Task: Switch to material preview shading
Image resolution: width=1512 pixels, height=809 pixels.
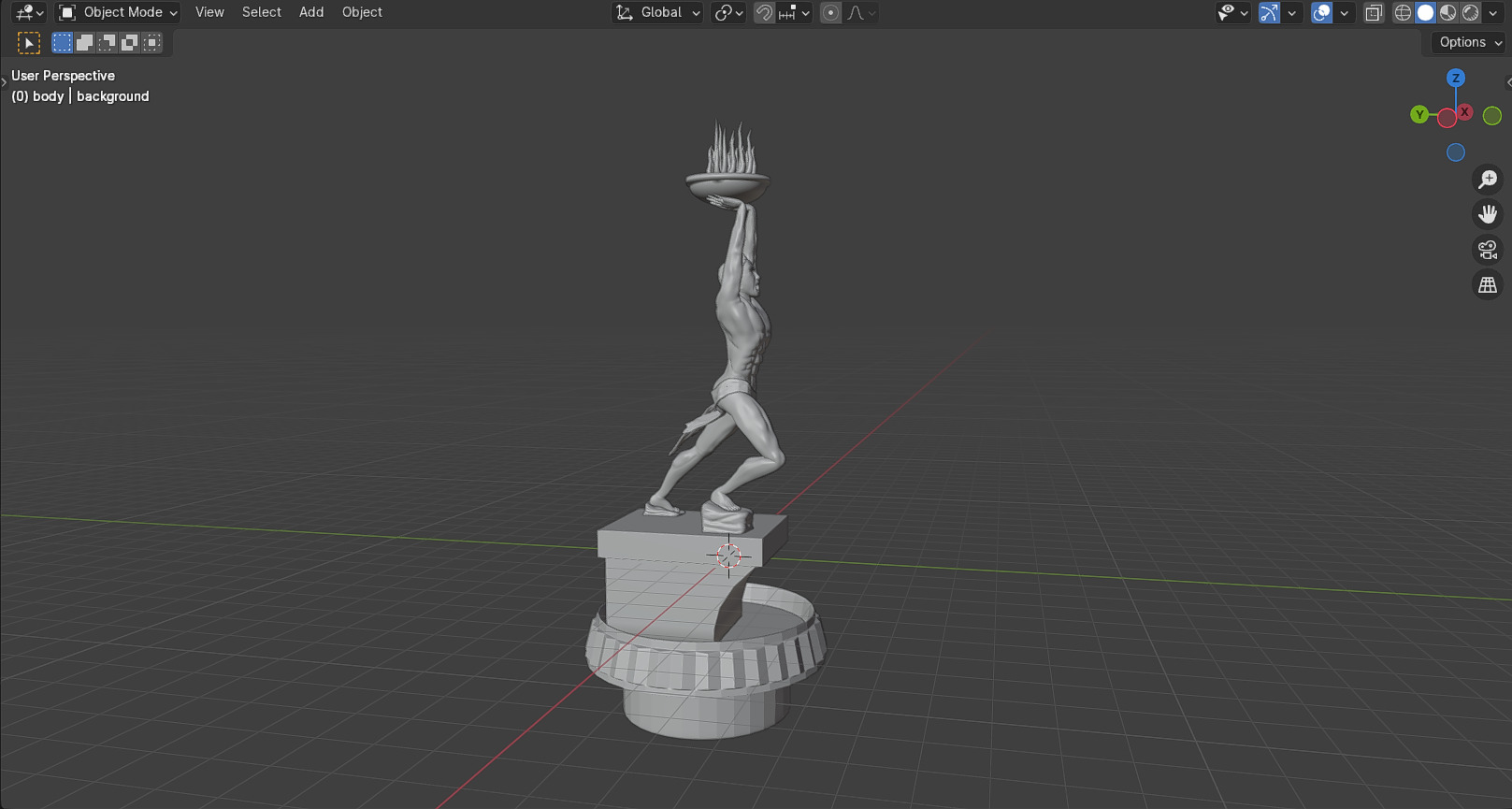Action: click(1447, 12)
